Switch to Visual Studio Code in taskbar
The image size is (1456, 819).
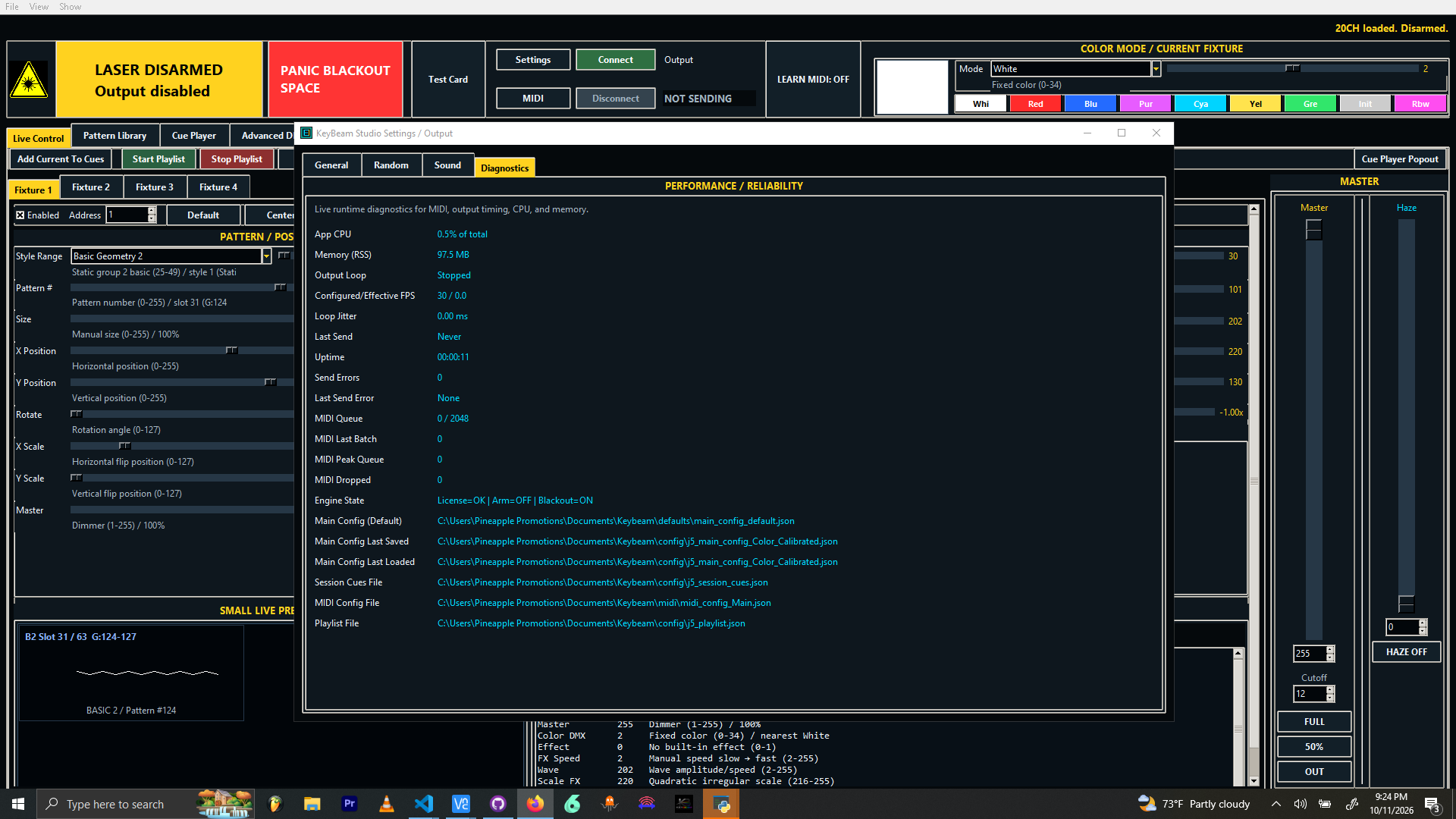pyautogui.click(x=424, y=804)
